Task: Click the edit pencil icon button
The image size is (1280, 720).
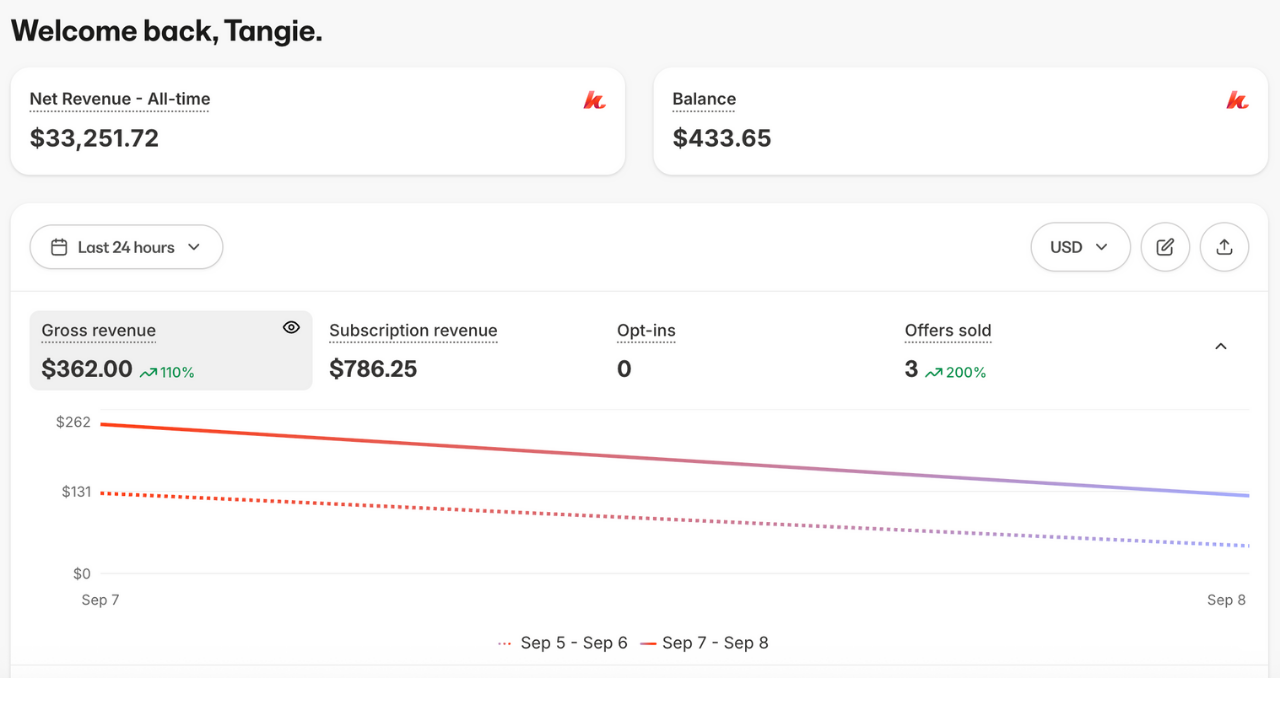Action: point(1165,247)
